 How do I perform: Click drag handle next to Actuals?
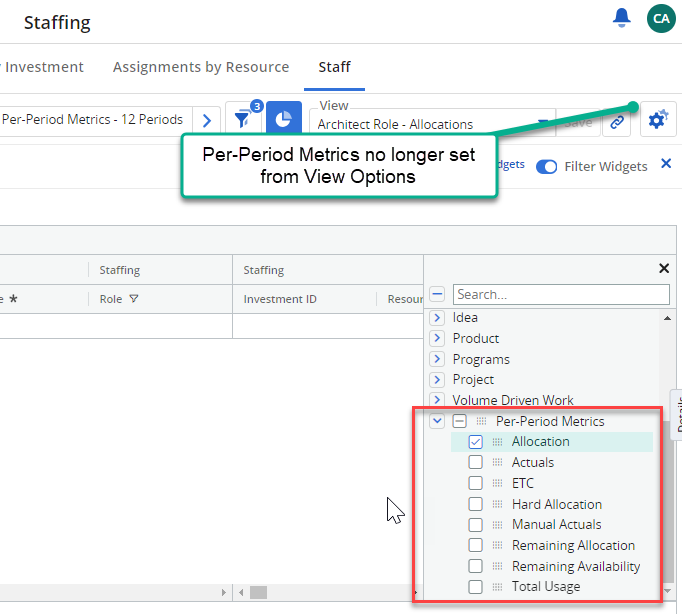497,462
